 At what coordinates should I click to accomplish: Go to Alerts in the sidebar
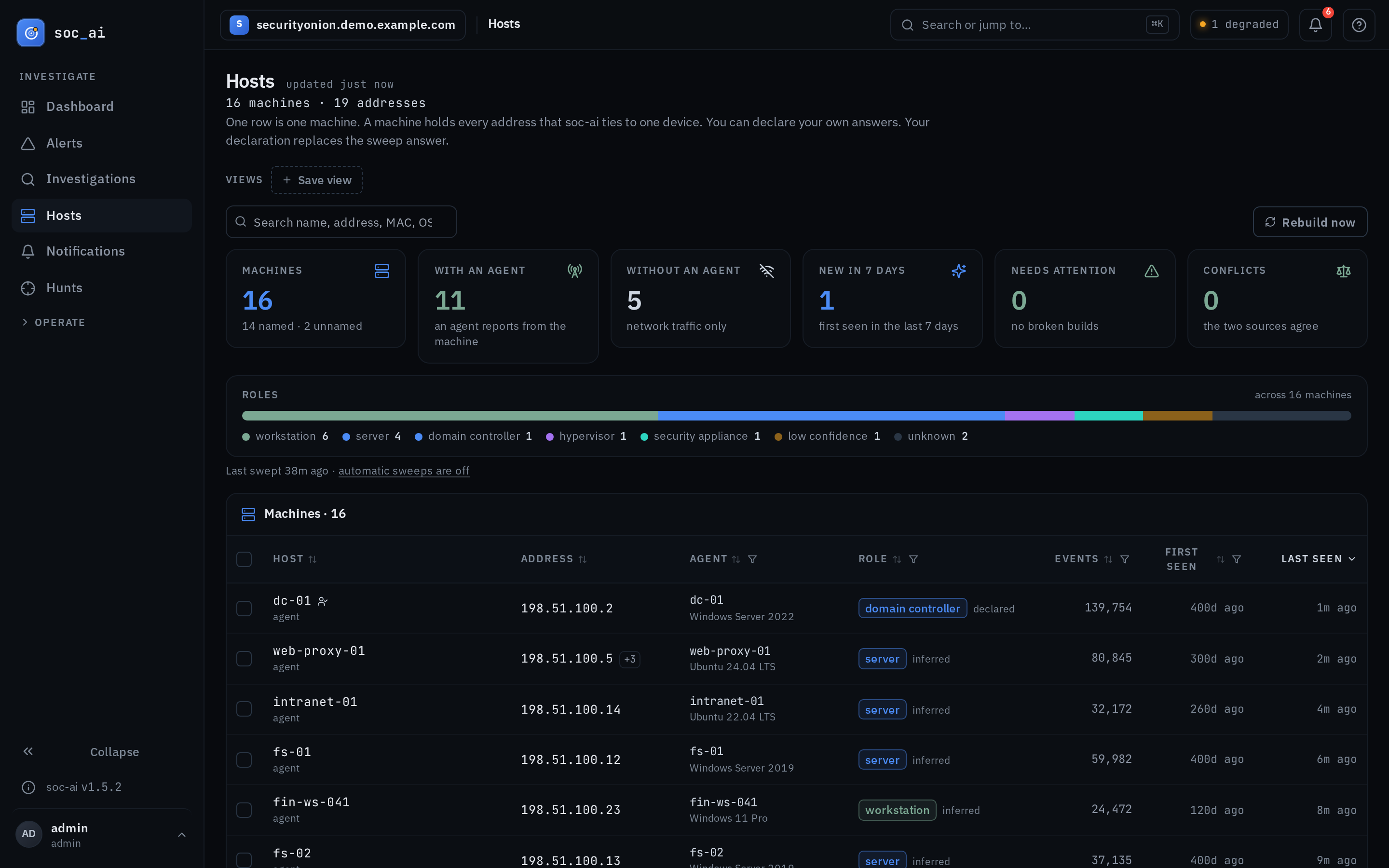click(x=102, y=143)
